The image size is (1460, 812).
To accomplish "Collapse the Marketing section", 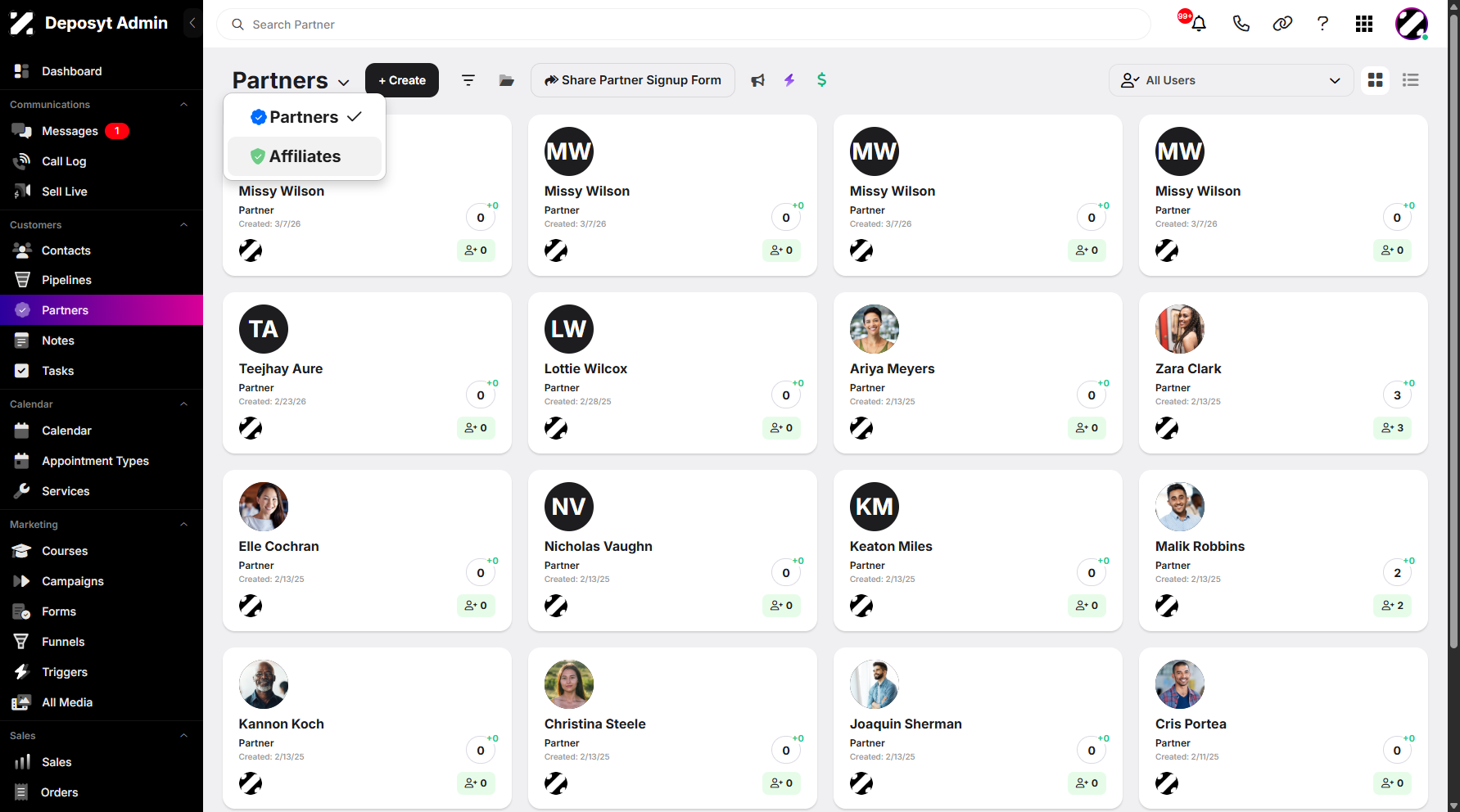I will point(184,525).
